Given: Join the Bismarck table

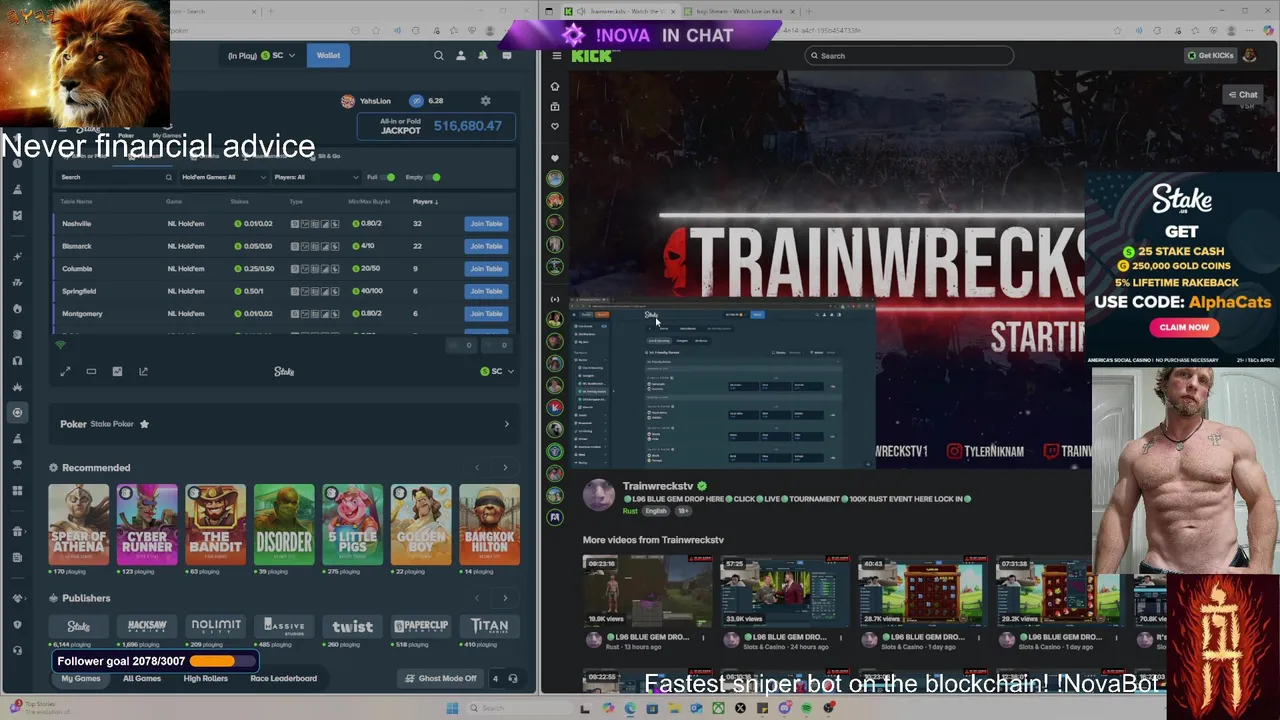Looking at the screenshot, I should click(x=486, y=246).
